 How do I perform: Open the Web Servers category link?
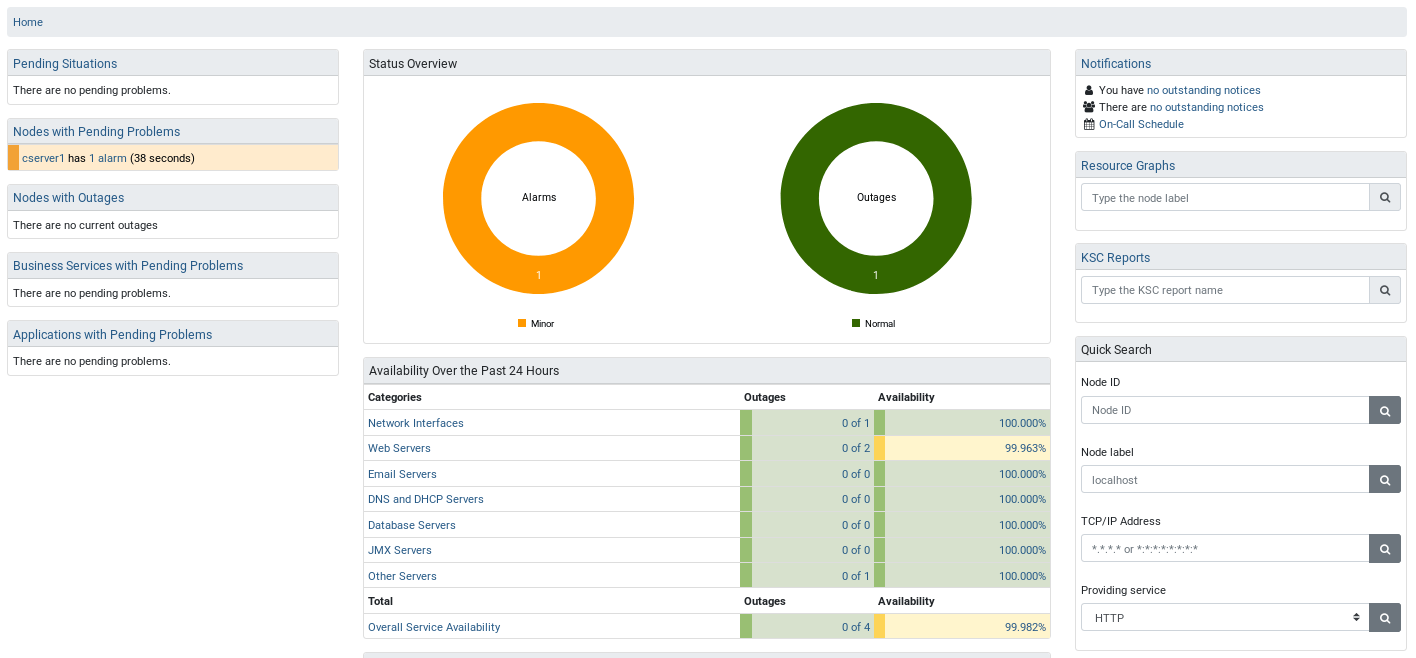(399, 449)
